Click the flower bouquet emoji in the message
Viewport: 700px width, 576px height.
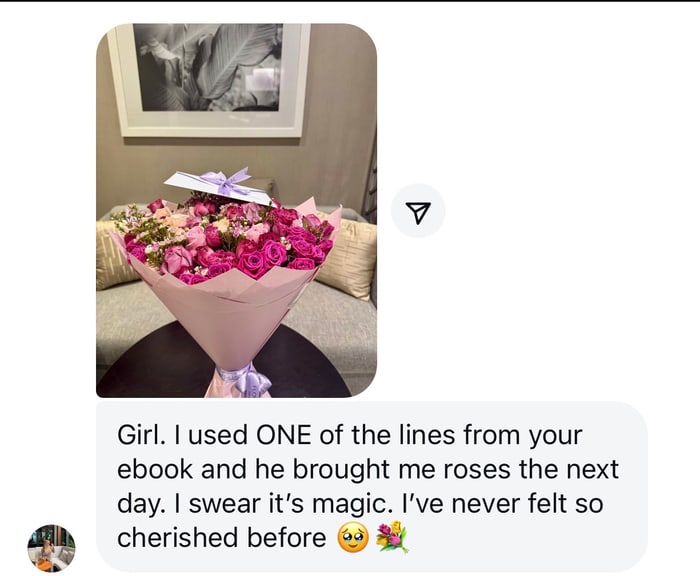(x=392, y=537)
